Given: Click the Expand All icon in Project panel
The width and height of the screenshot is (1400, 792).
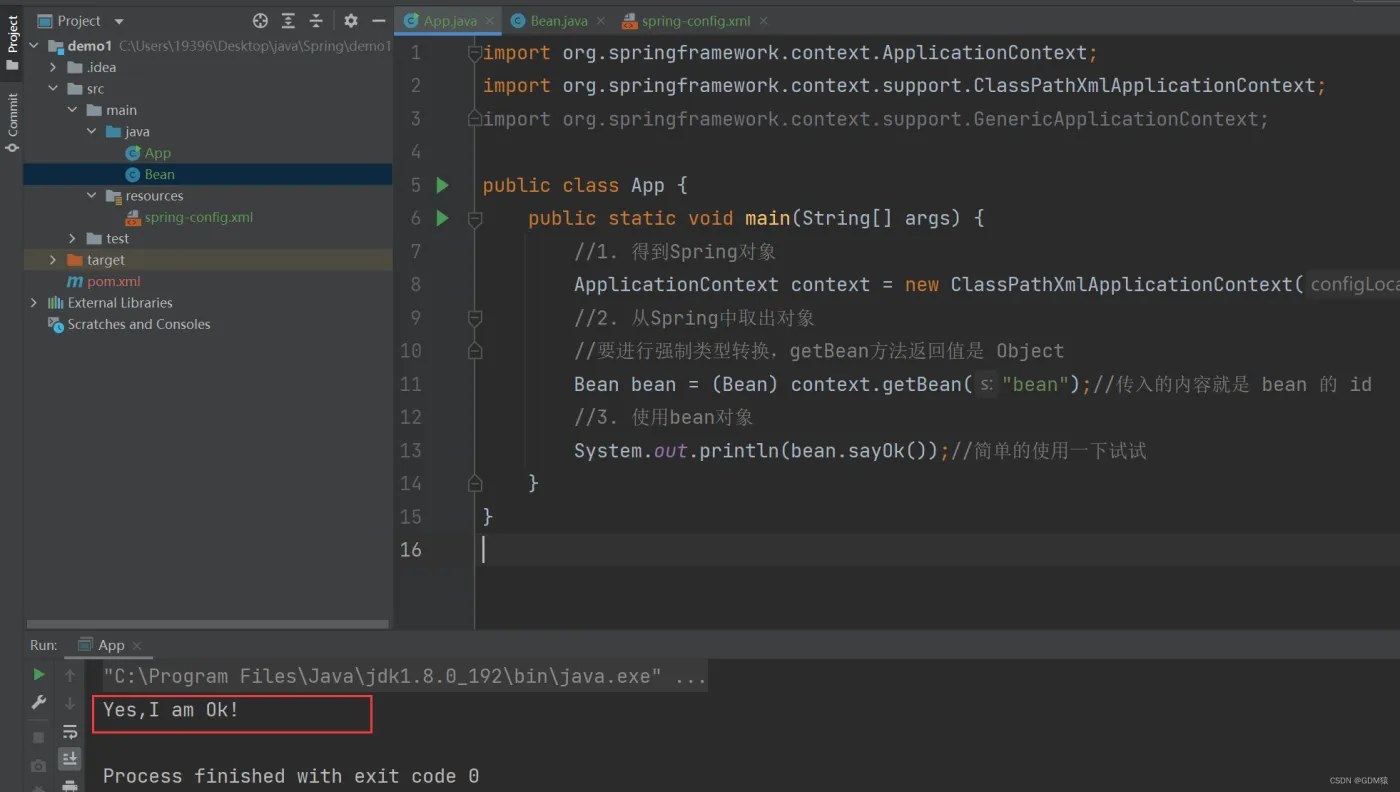Looking at the screenshot, I should 288,20.
